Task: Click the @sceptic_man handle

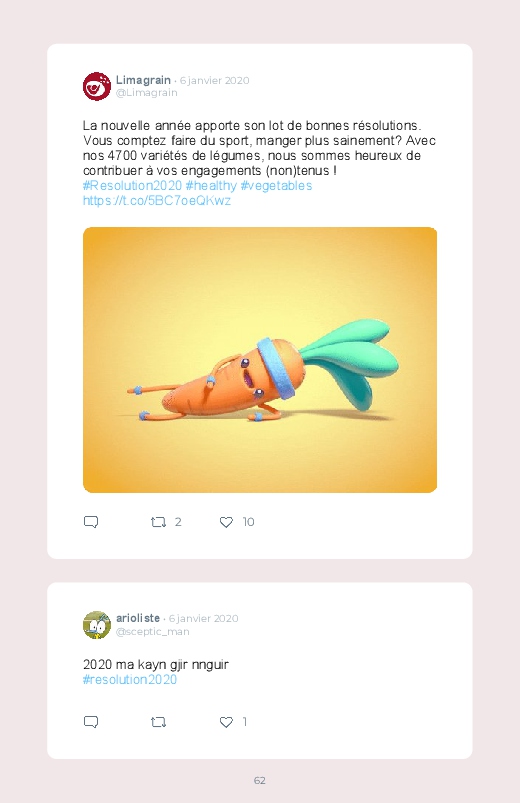Action: point(153,631)
